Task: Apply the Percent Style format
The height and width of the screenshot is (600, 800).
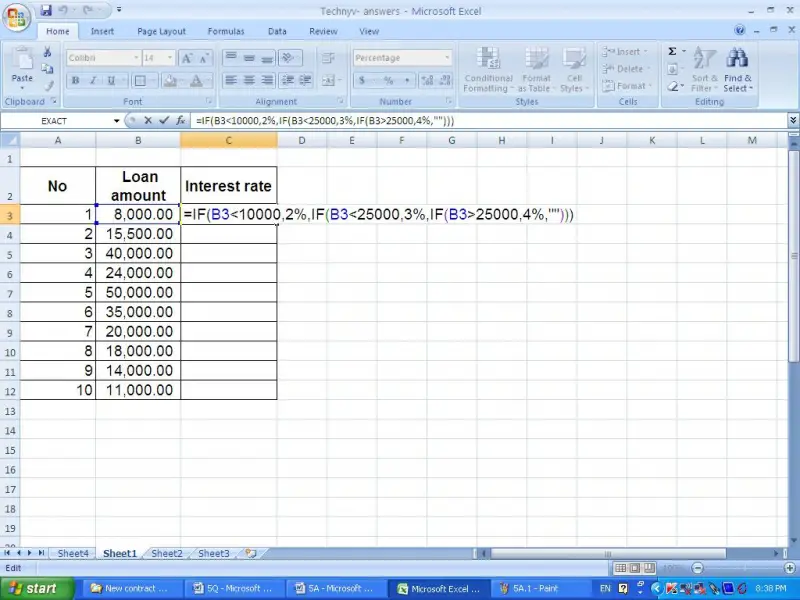Action: [x=388, y=80]
